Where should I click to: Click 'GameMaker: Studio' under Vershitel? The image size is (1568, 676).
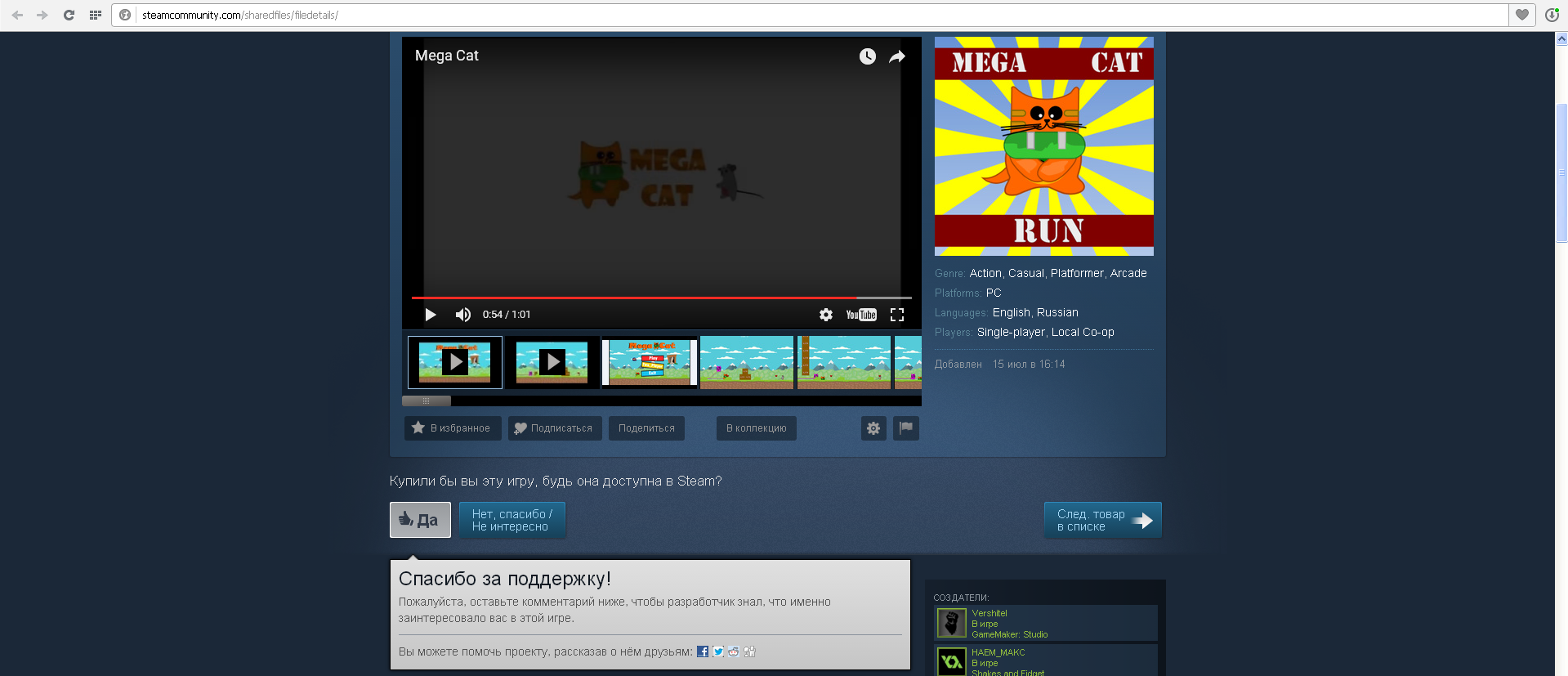pos(1010,634)
